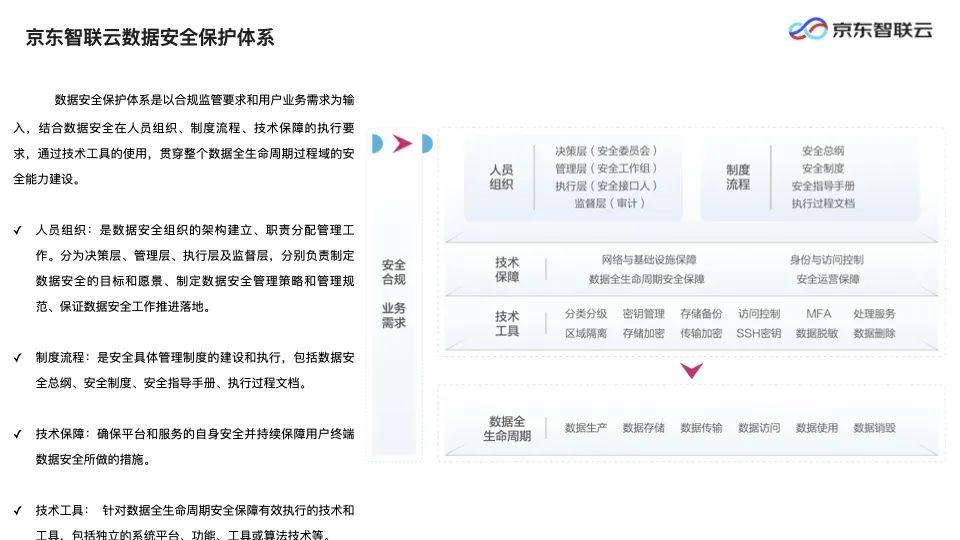
Task: Click the checkmark bullet beside 技术保障
Action: click(x=18, y=434)
